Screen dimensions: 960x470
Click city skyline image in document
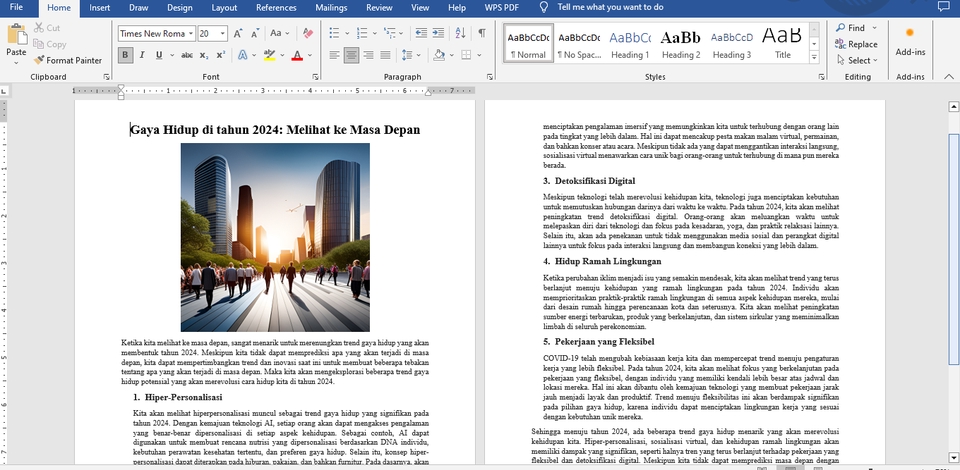click(x=275, y=237)
